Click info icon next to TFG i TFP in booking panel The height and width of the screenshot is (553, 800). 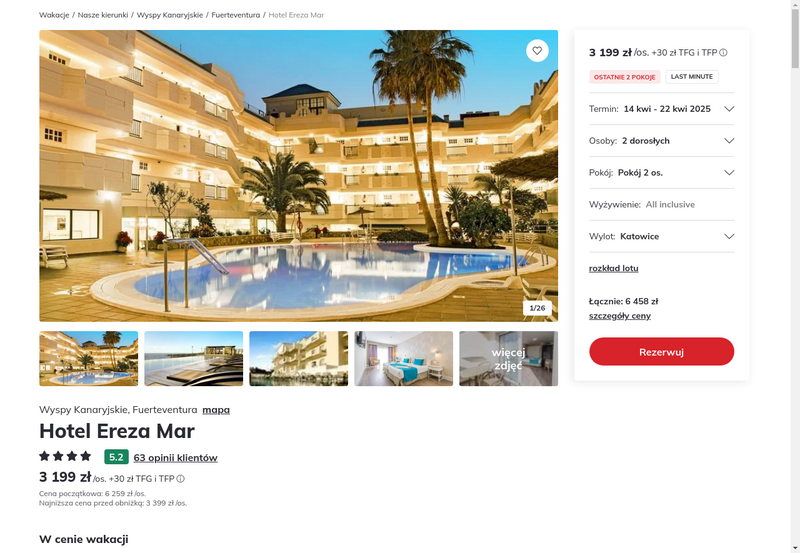[723, 53]
